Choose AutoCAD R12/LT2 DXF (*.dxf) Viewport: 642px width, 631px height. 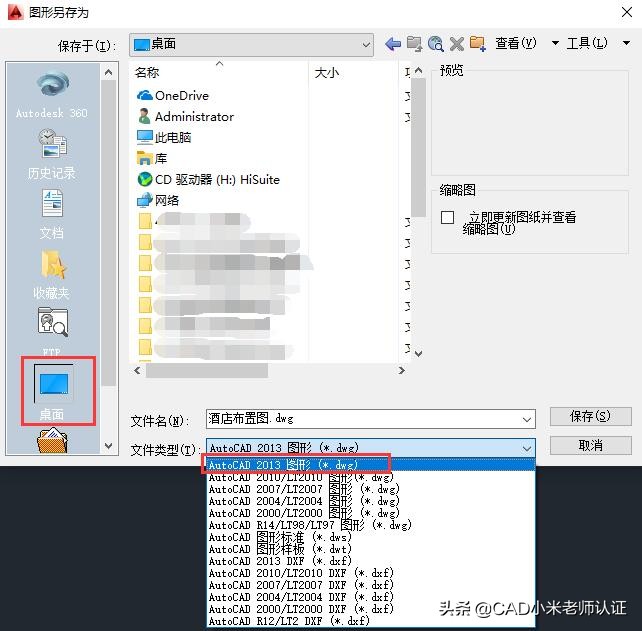[x=371, y=621]
